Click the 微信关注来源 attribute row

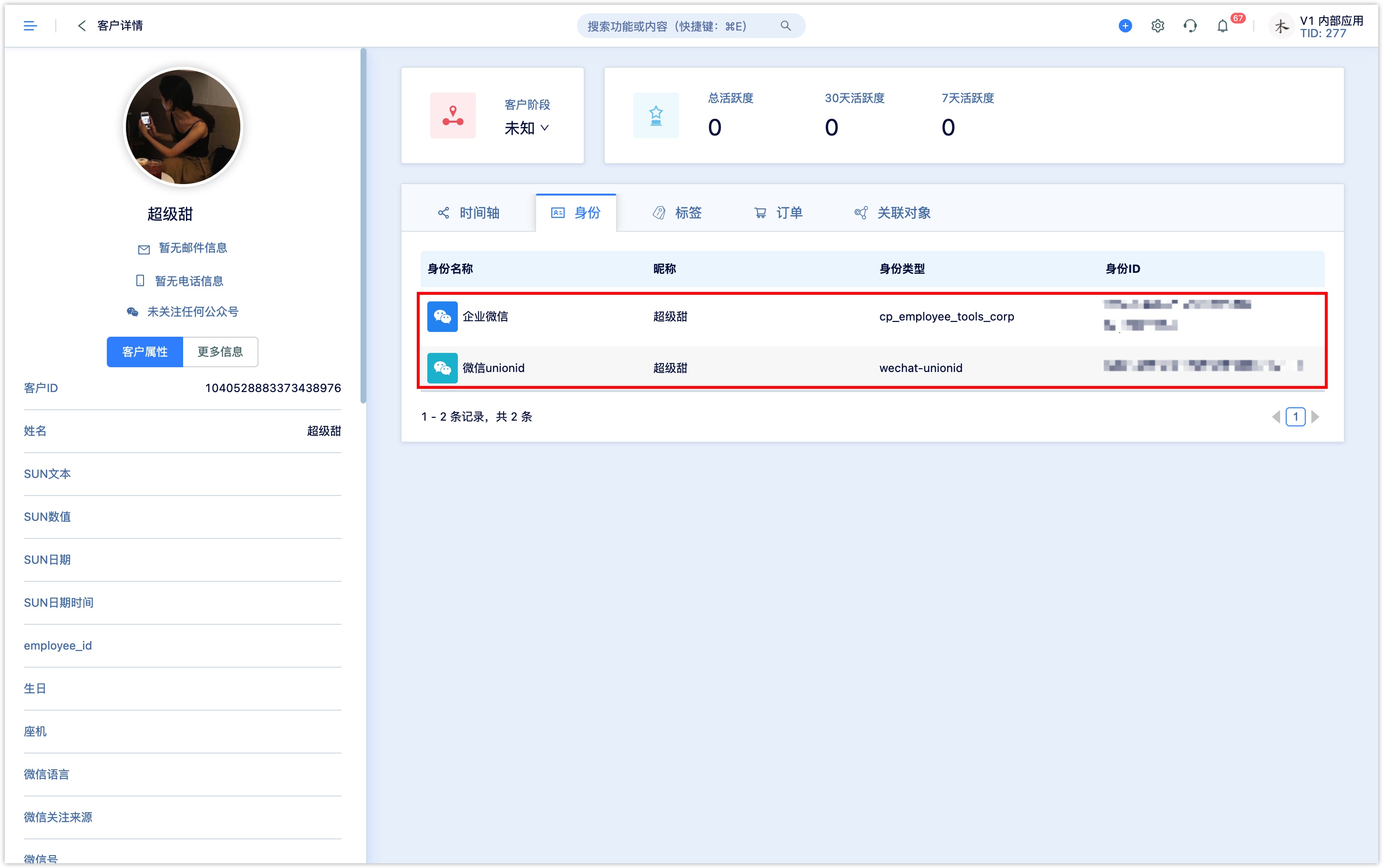pos(183,817)
